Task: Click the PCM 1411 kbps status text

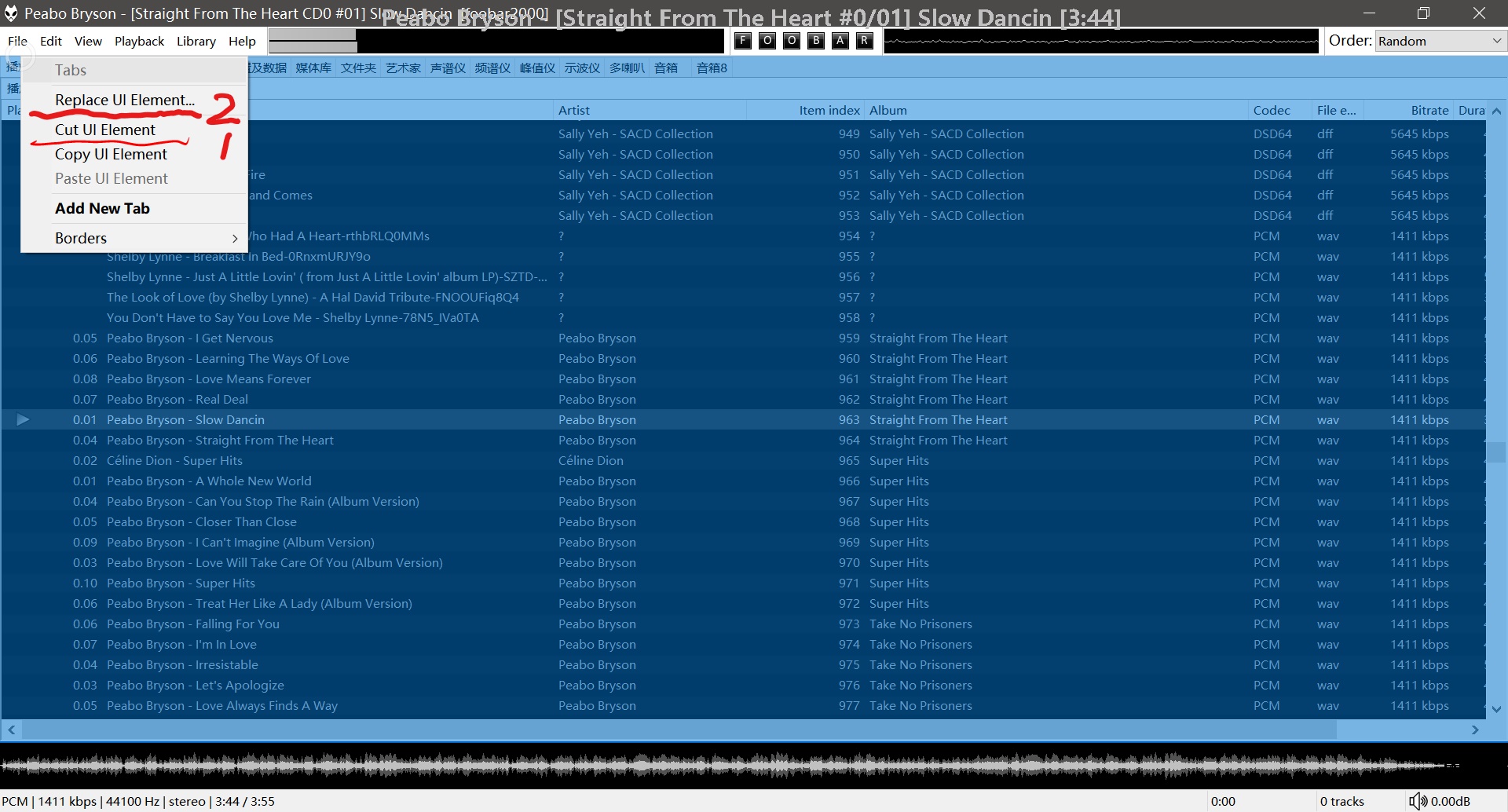Action: [x=138, y=801]
